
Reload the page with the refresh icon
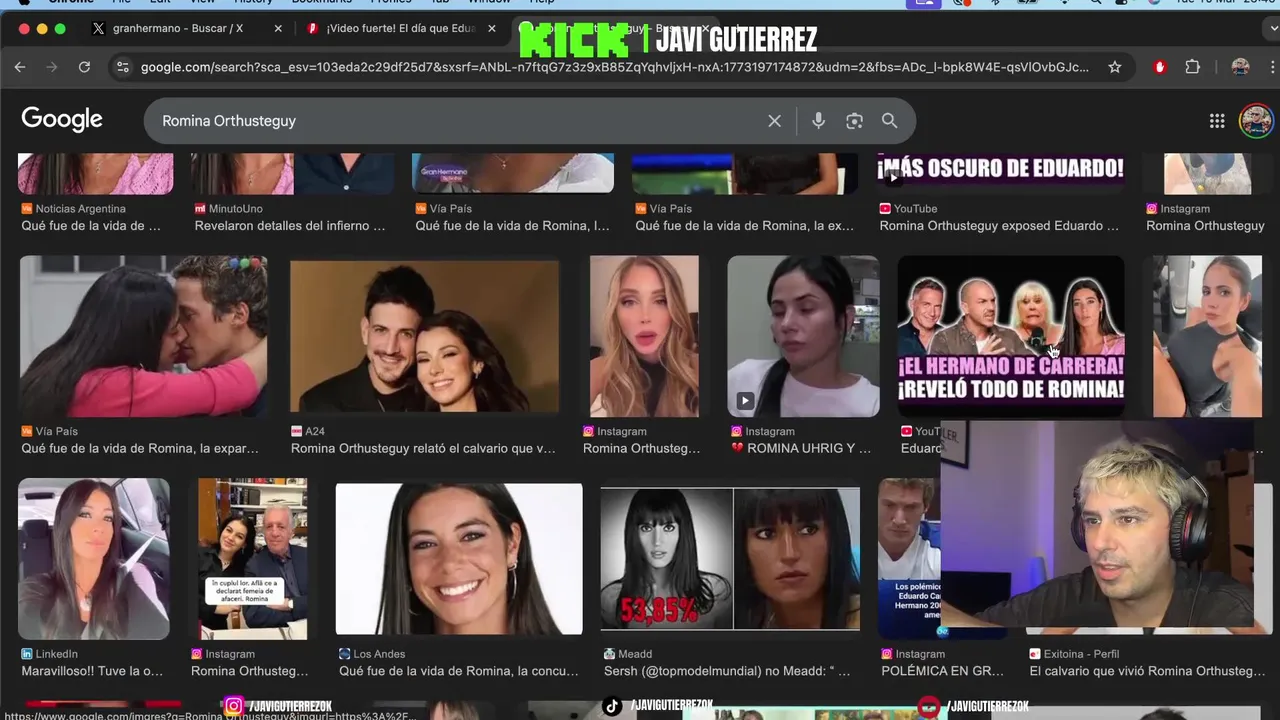(x=84, y=67)
